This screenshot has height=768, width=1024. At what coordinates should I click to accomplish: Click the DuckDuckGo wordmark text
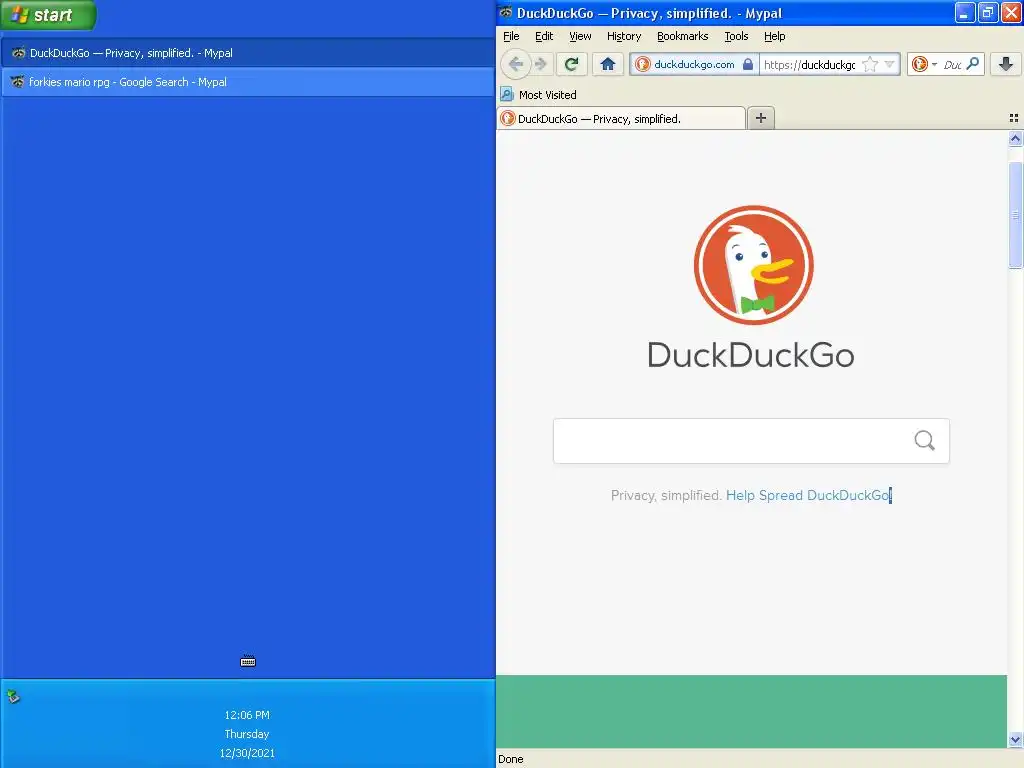tap(751, 355)
